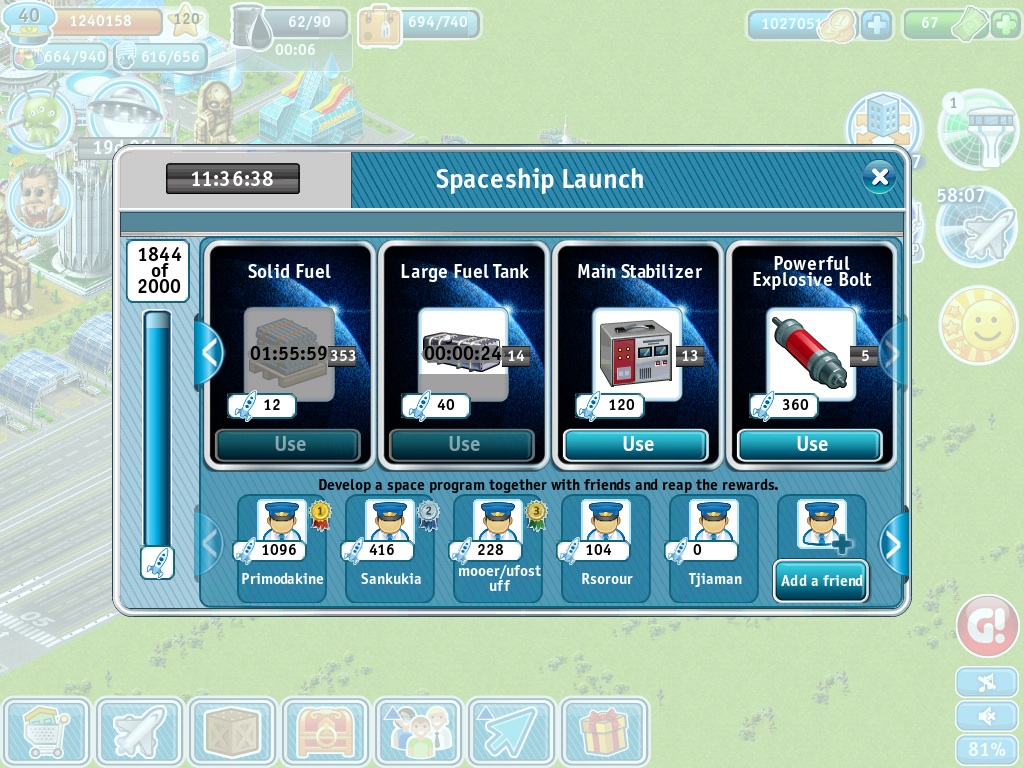This screenshot has height=768, width=1024.
Task: Click the star badge showing 120
Action: (x=185, y=21)
